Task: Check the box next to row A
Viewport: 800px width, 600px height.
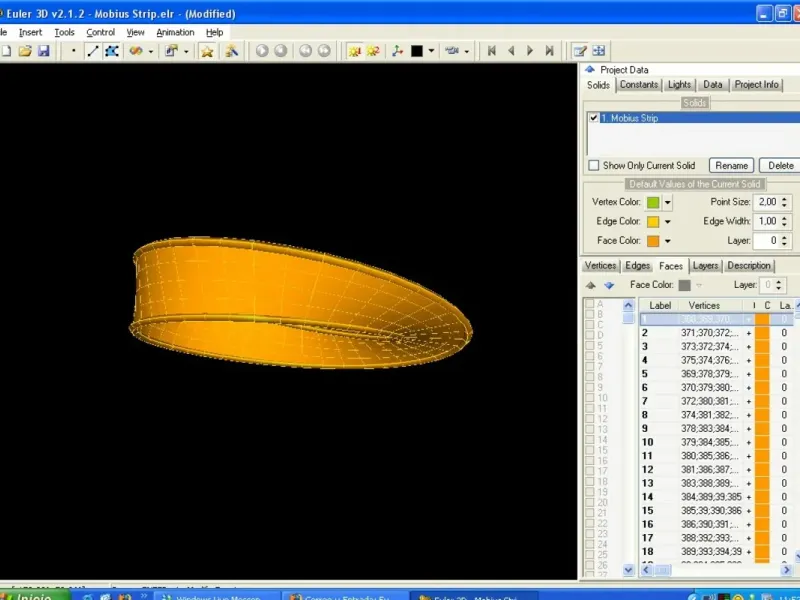Action: [x=590, y=304]
